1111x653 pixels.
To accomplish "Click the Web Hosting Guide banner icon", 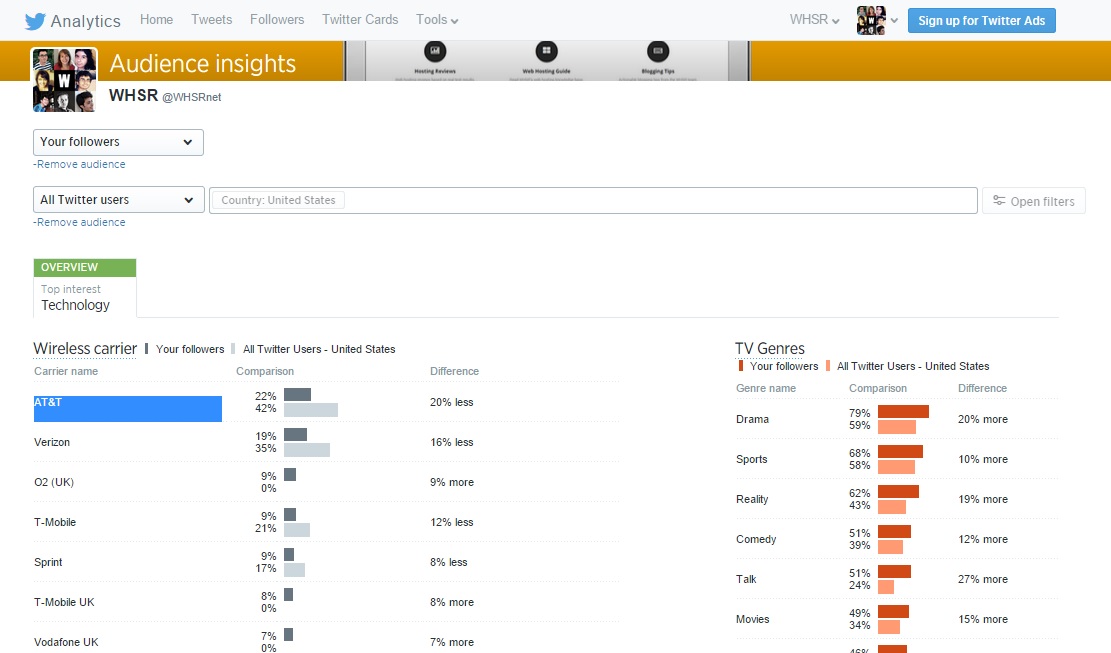I will (546, 51).
